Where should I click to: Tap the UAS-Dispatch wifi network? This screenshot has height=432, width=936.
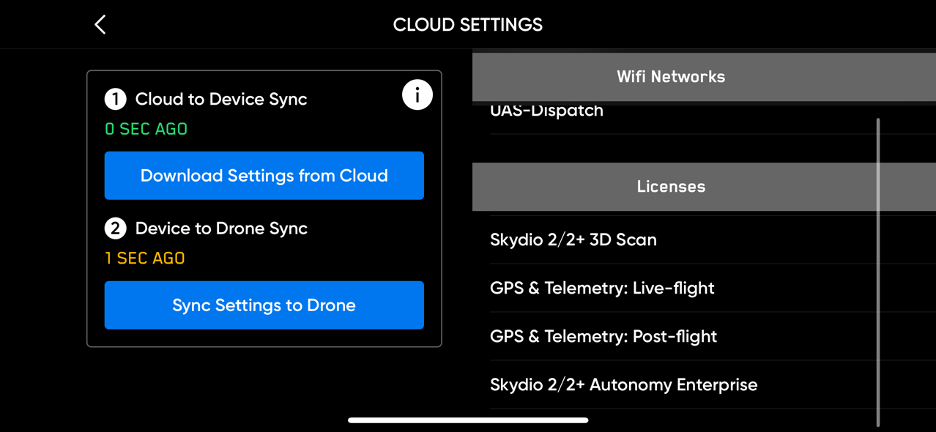tap(547, 111)
